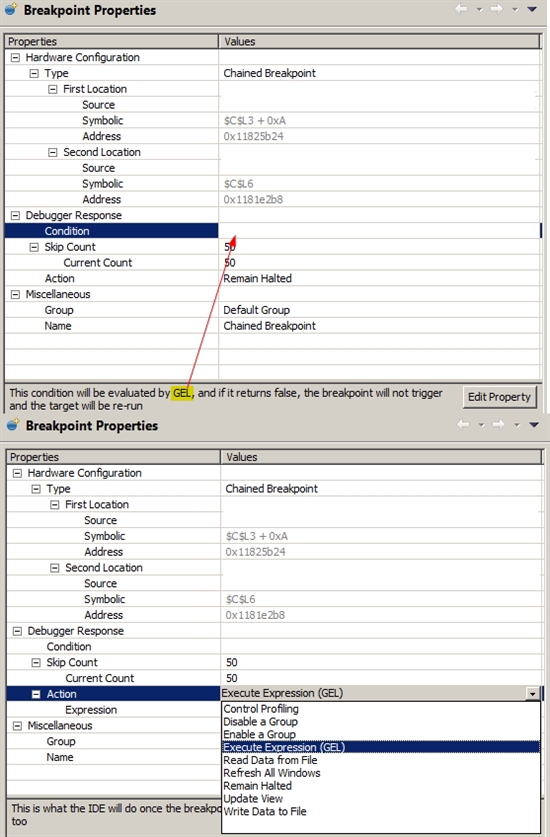Click Properties column header in lower panel
550x837 pixels.
click(114, 457)
